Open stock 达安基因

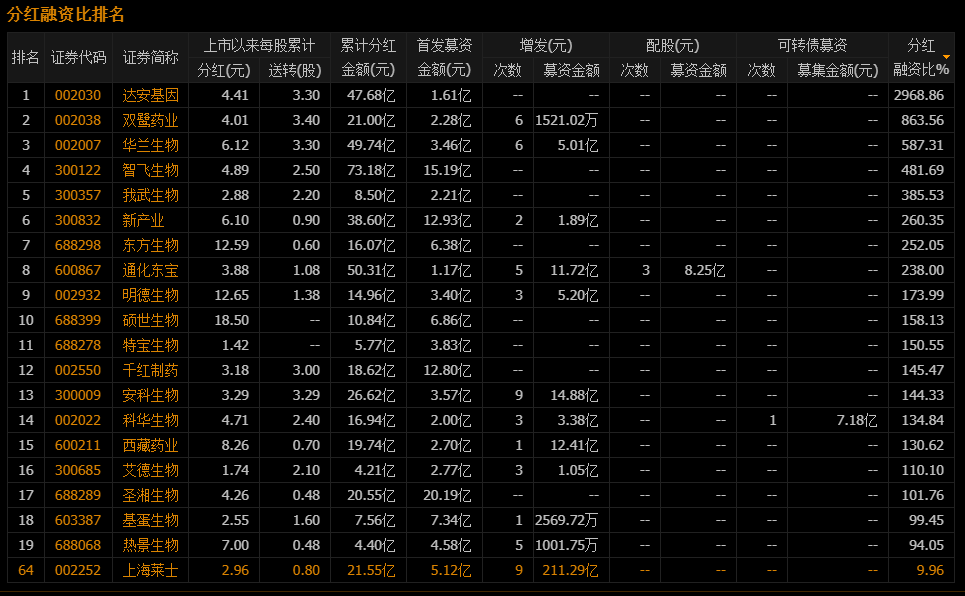click(x=150, y=95)
